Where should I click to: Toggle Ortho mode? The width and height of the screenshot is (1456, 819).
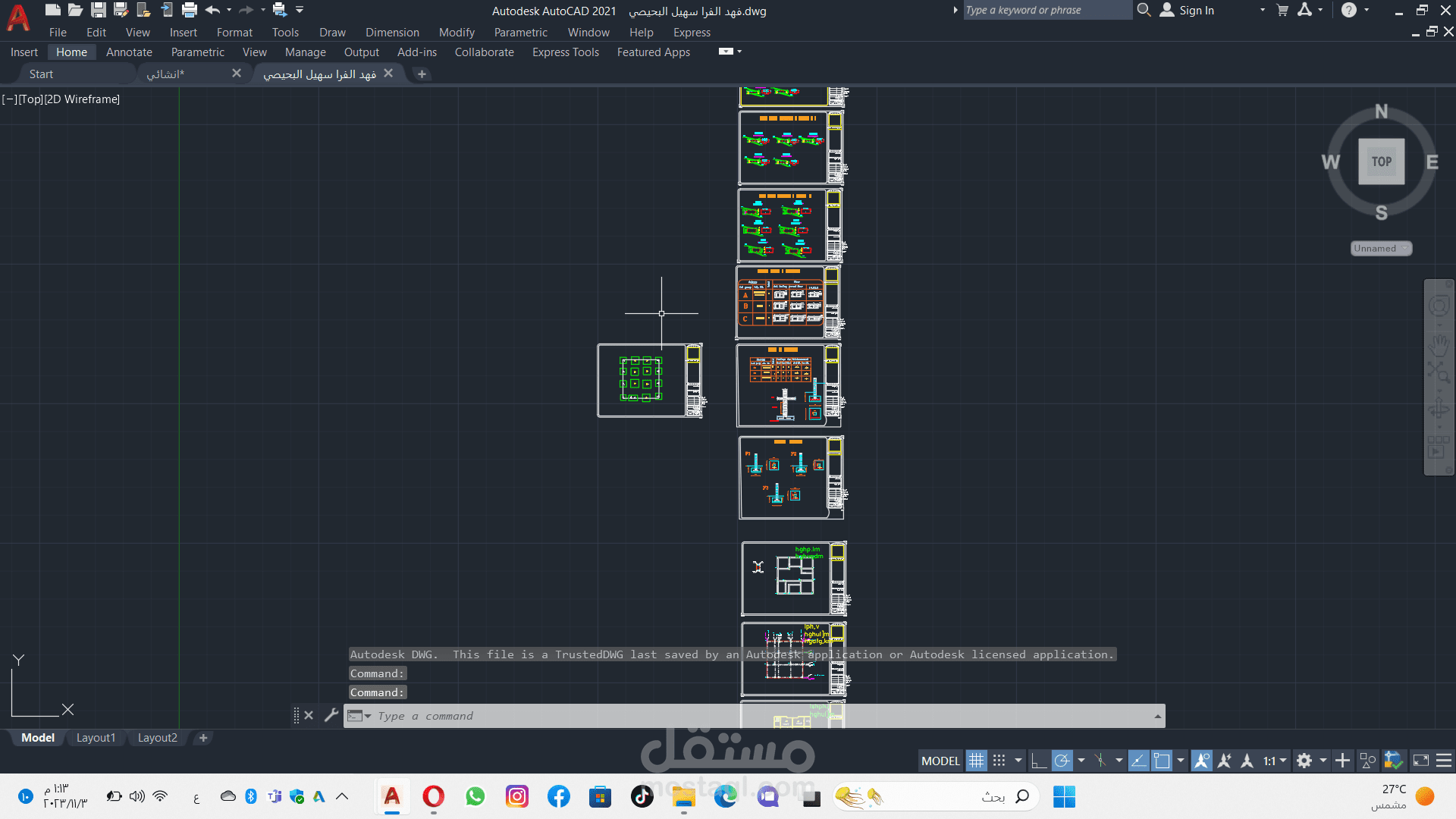(x=1039, y=761)
